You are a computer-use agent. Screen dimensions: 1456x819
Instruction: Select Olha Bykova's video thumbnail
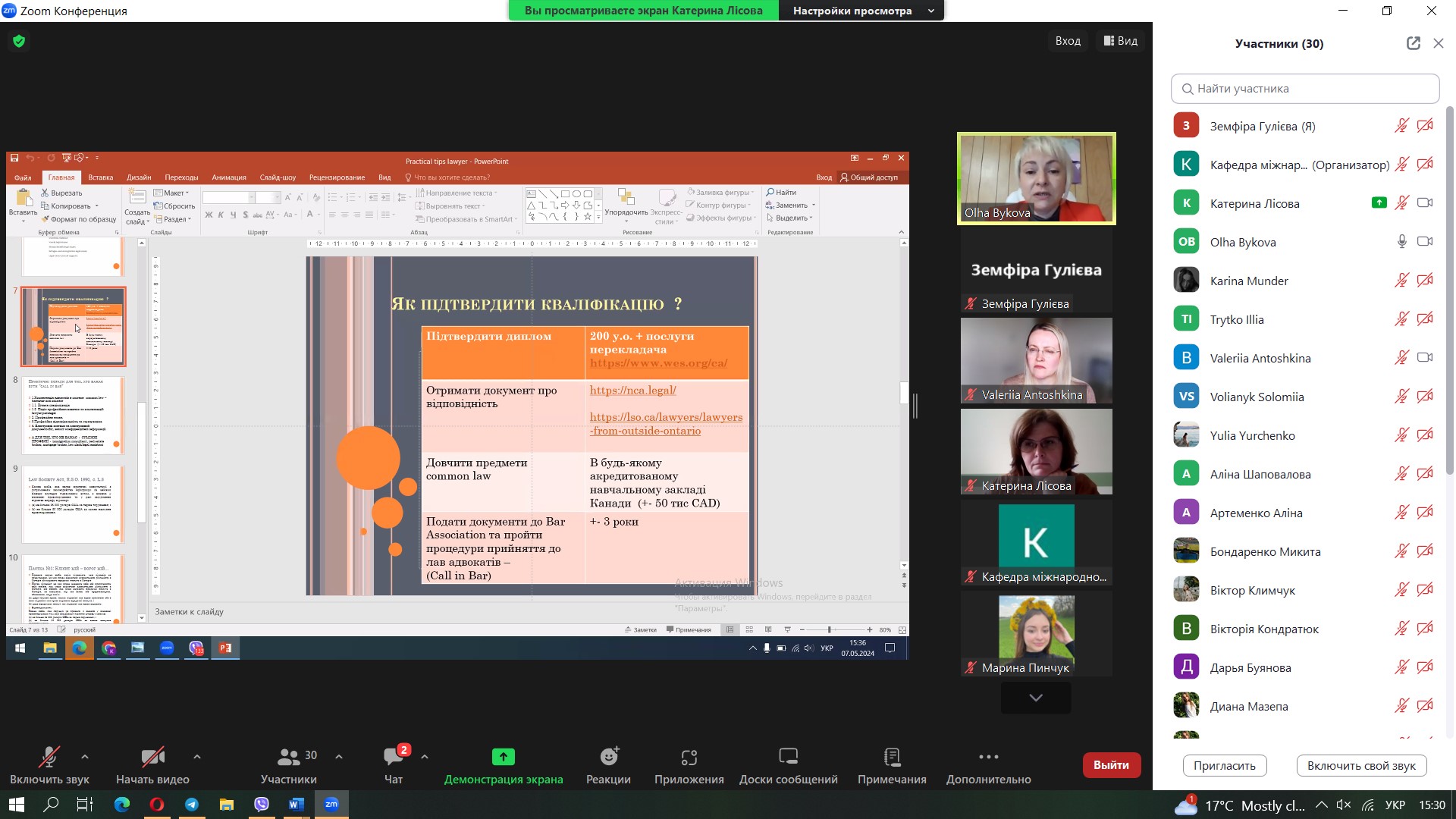(x=1036, y=178)
